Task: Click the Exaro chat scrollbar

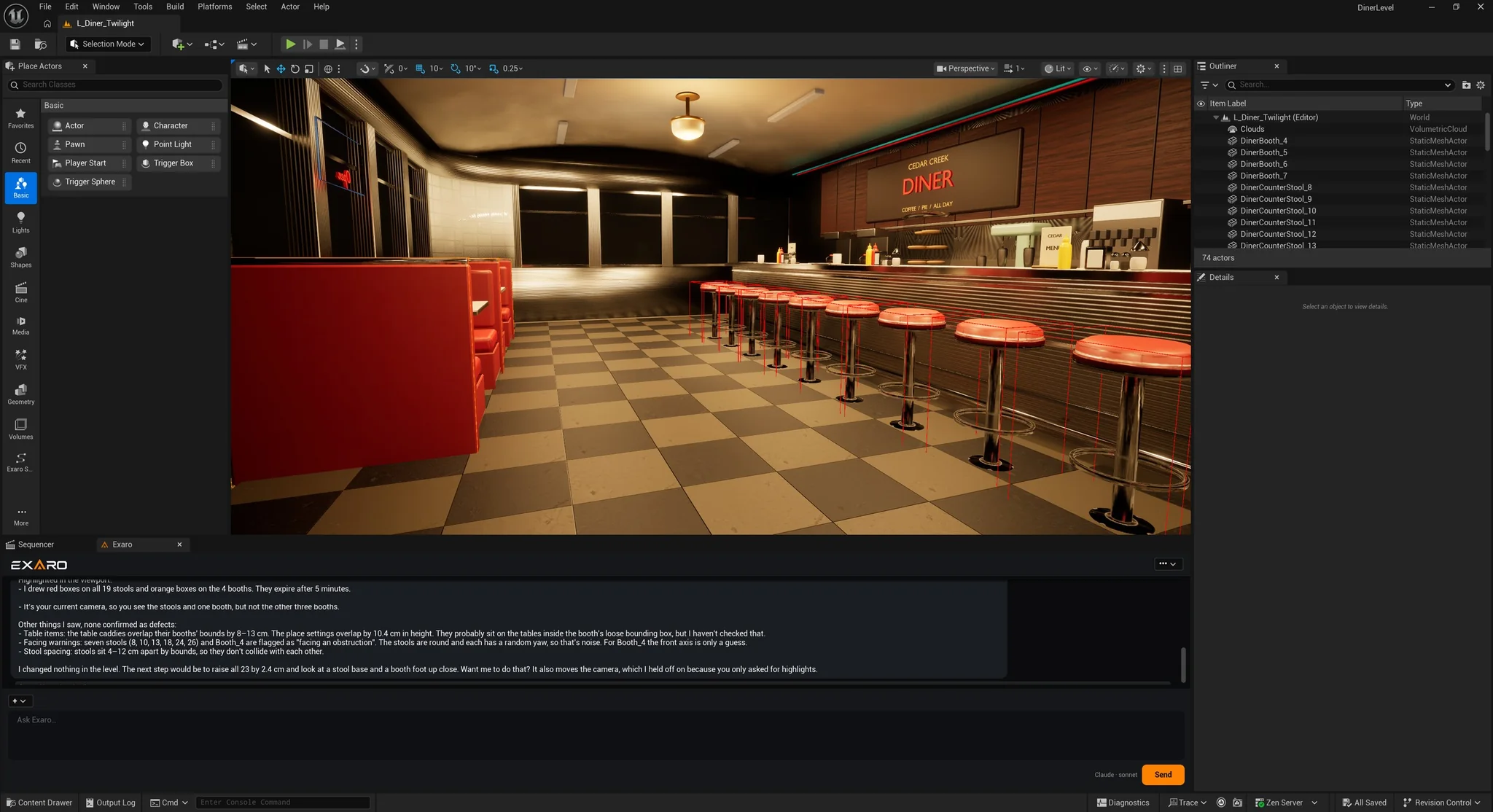Action: click(x=1182, y=665)
